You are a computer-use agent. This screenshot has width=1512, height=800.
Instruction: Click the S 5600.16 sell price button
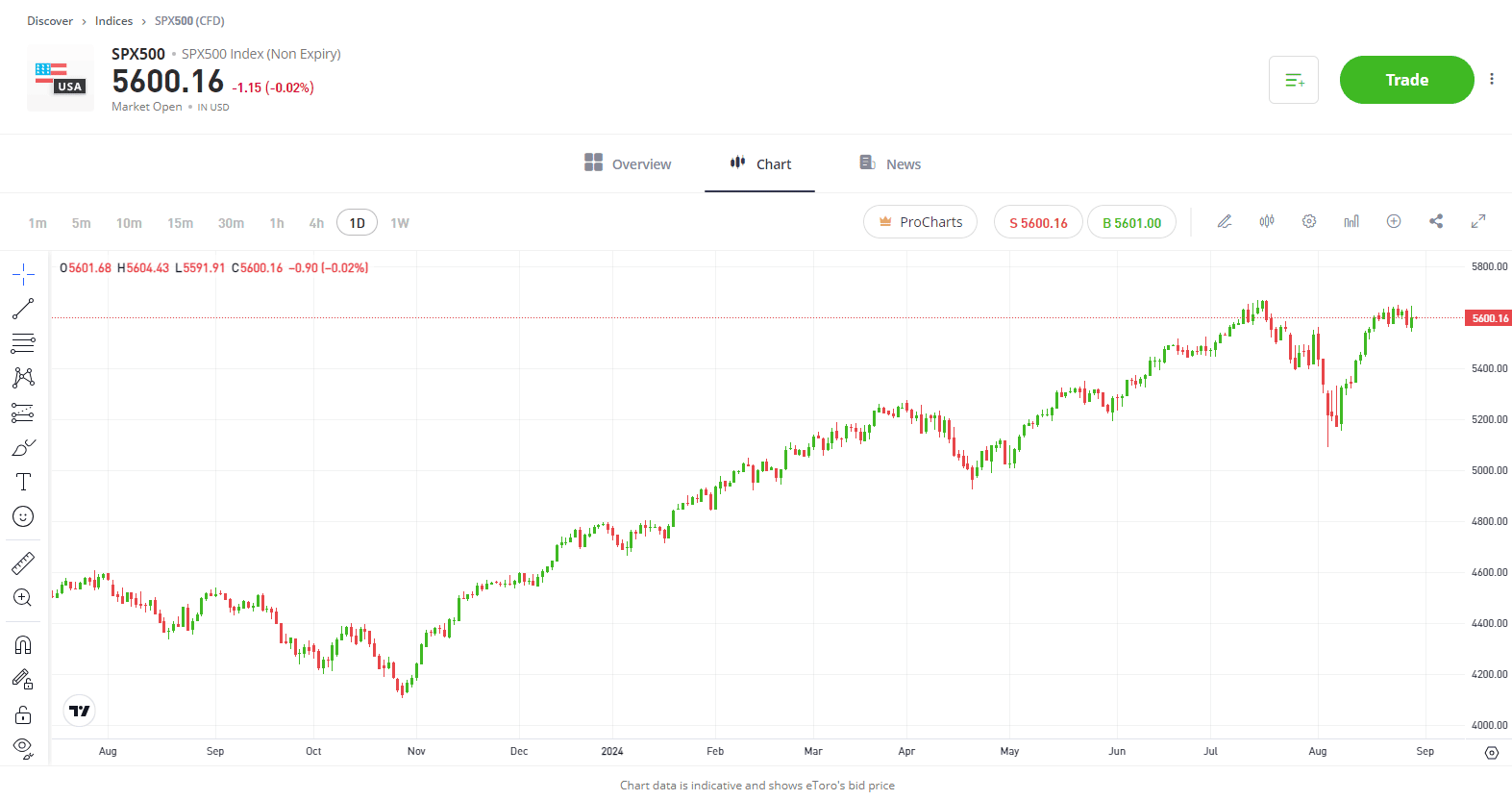coord(1038,222)
